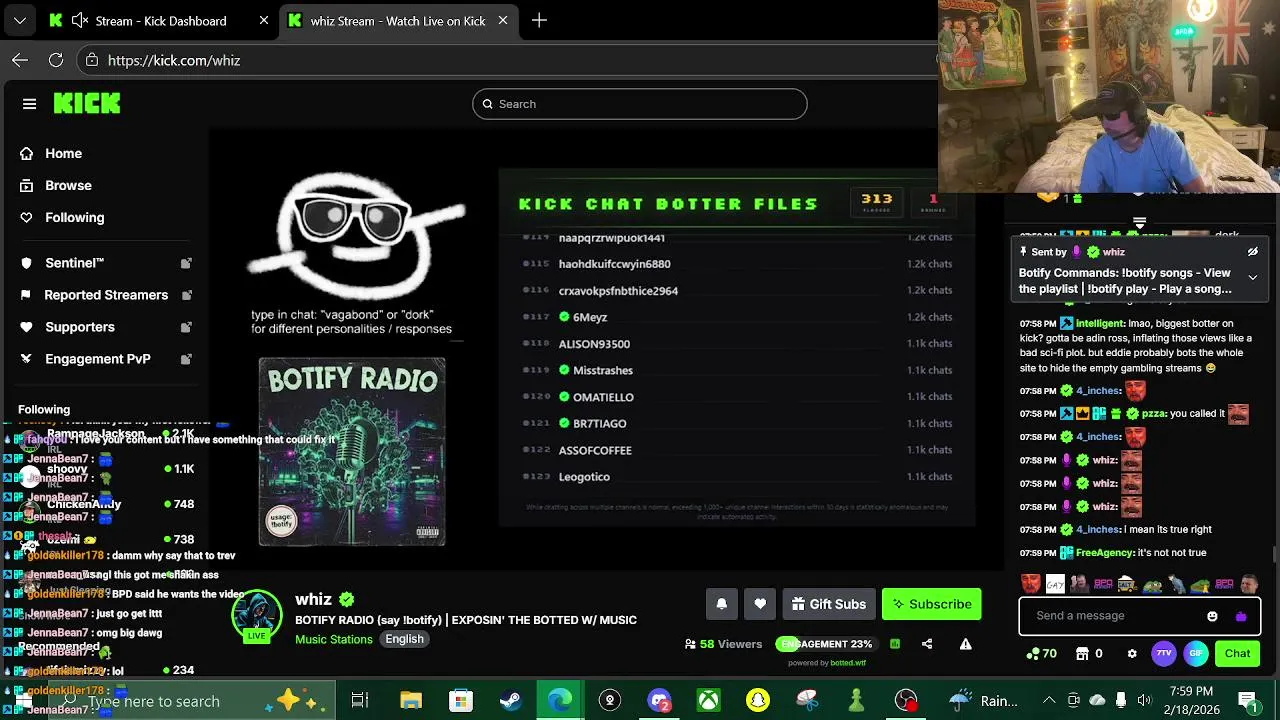Open the volume control in system tray
Viewport: 1280px width, 720px height.
pyautogui.click(x=1144, y=701)
